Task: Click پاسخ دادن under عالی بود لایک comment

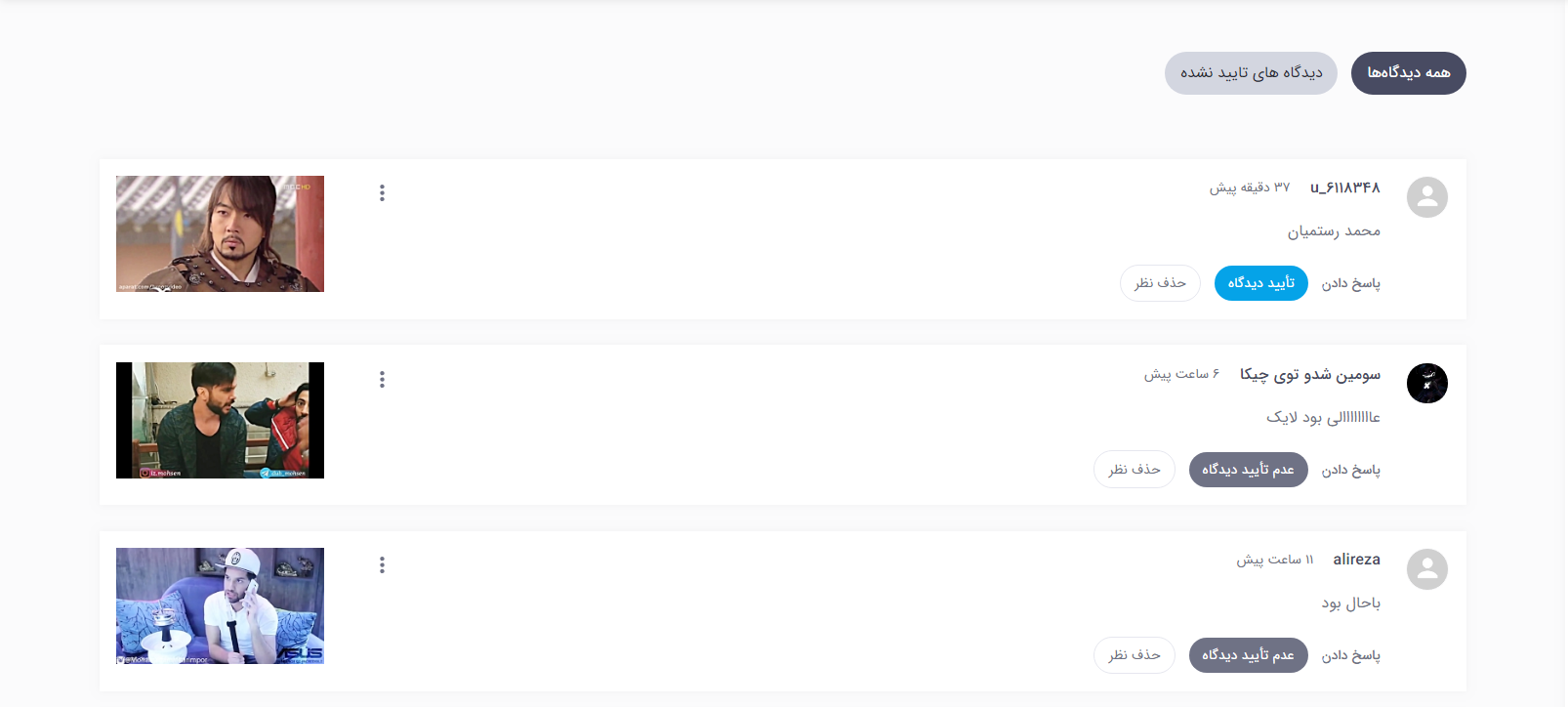Action: [x=1350, y=470]
